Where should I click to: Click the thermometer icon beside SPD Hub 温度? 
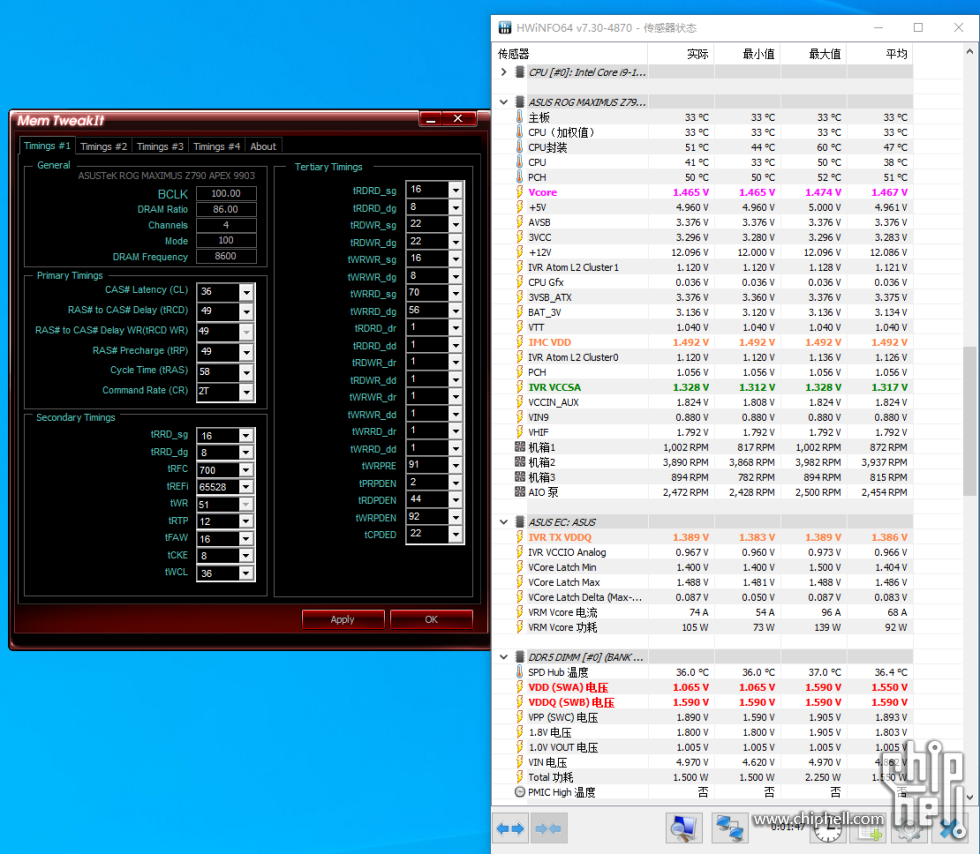click(x=519, y=672)
